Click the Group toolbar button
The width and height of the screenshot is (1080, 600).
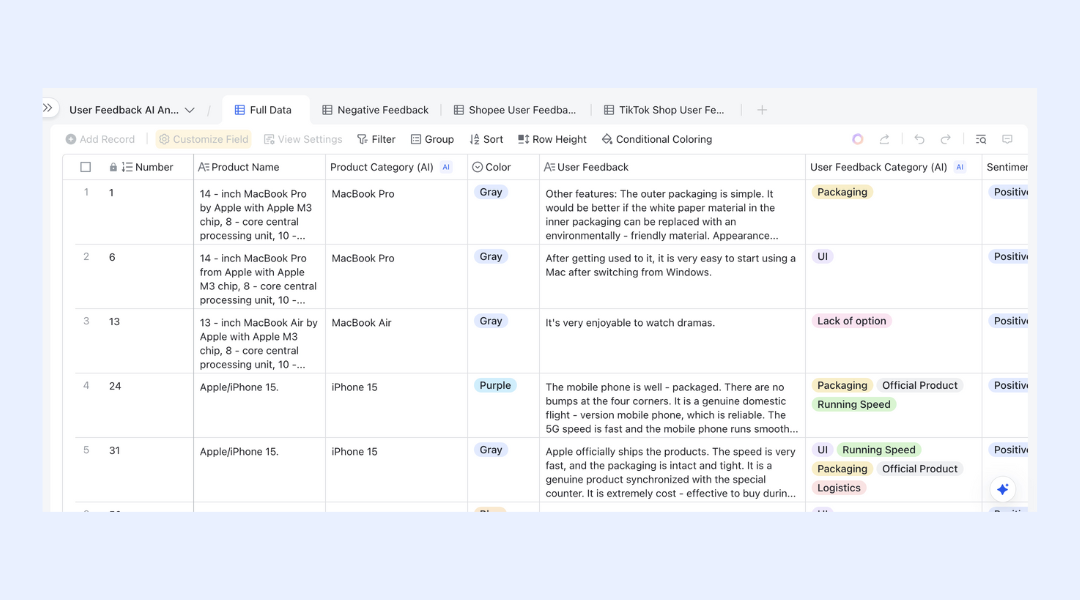pyautogui.click(x=432, y=139)
